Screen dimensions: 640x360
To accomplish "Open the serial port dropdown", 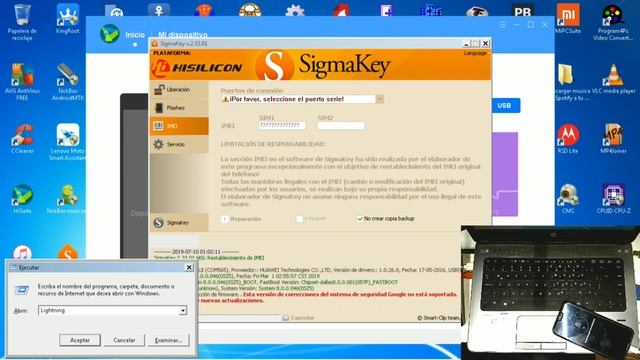I will coord(380,99).
